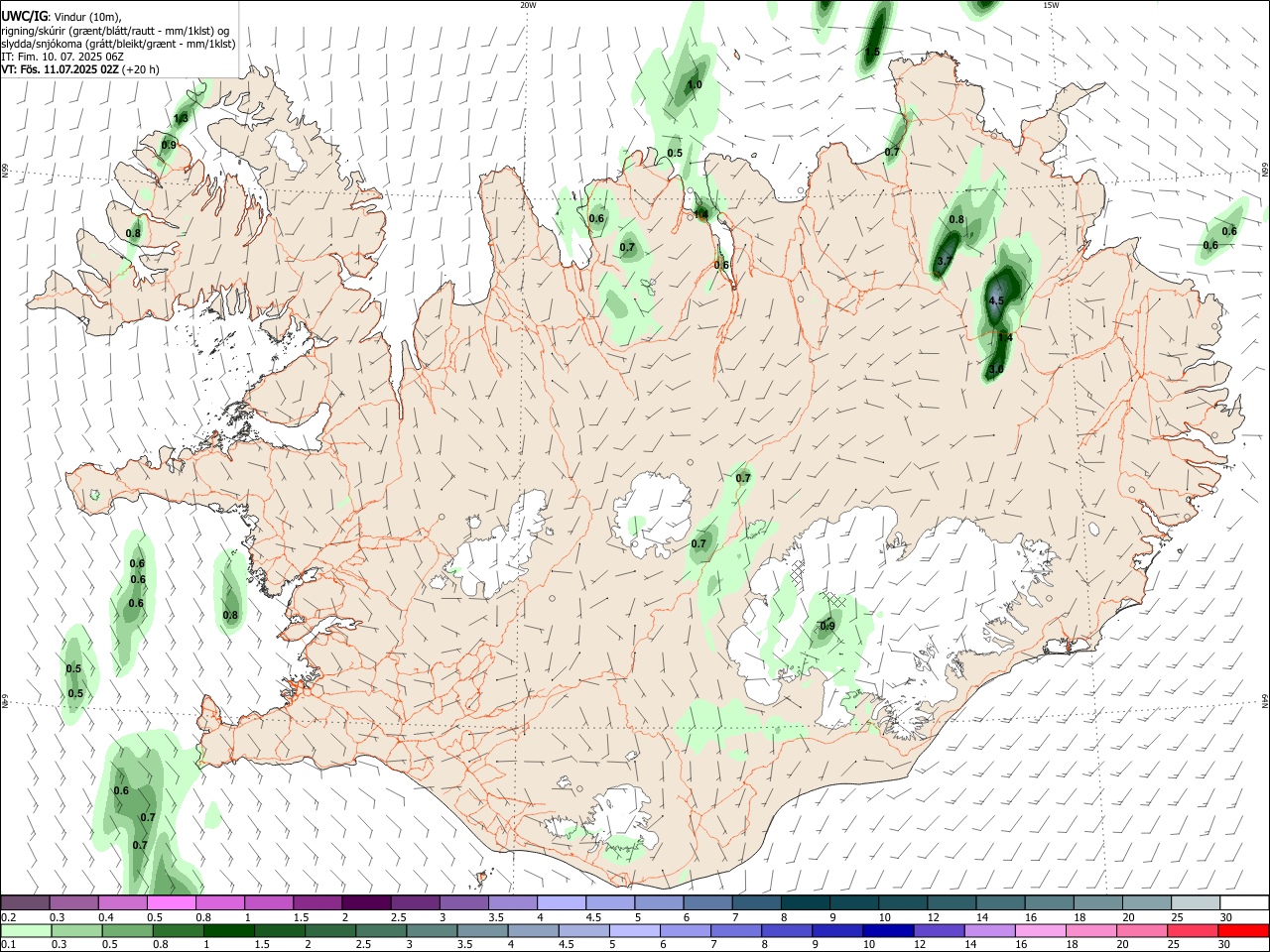This screenshot has height=952, width=1270.
Task: Click the bright pink snow swatch between 0.5 and 0.8
Action: tap(171, 902)
